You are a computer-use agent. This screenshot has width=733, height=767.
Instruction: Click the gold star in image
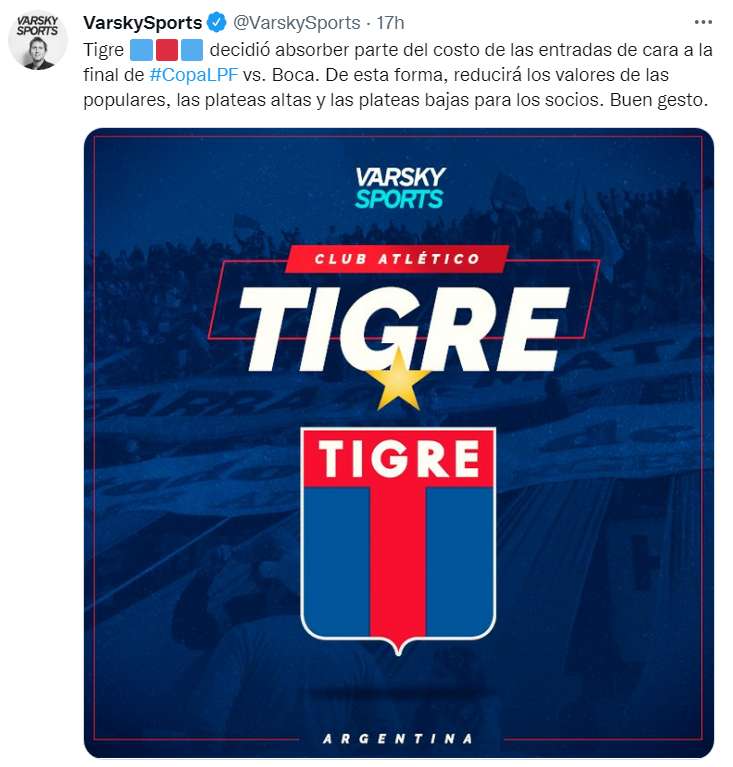pyautogui.click(x=399, y=380)
